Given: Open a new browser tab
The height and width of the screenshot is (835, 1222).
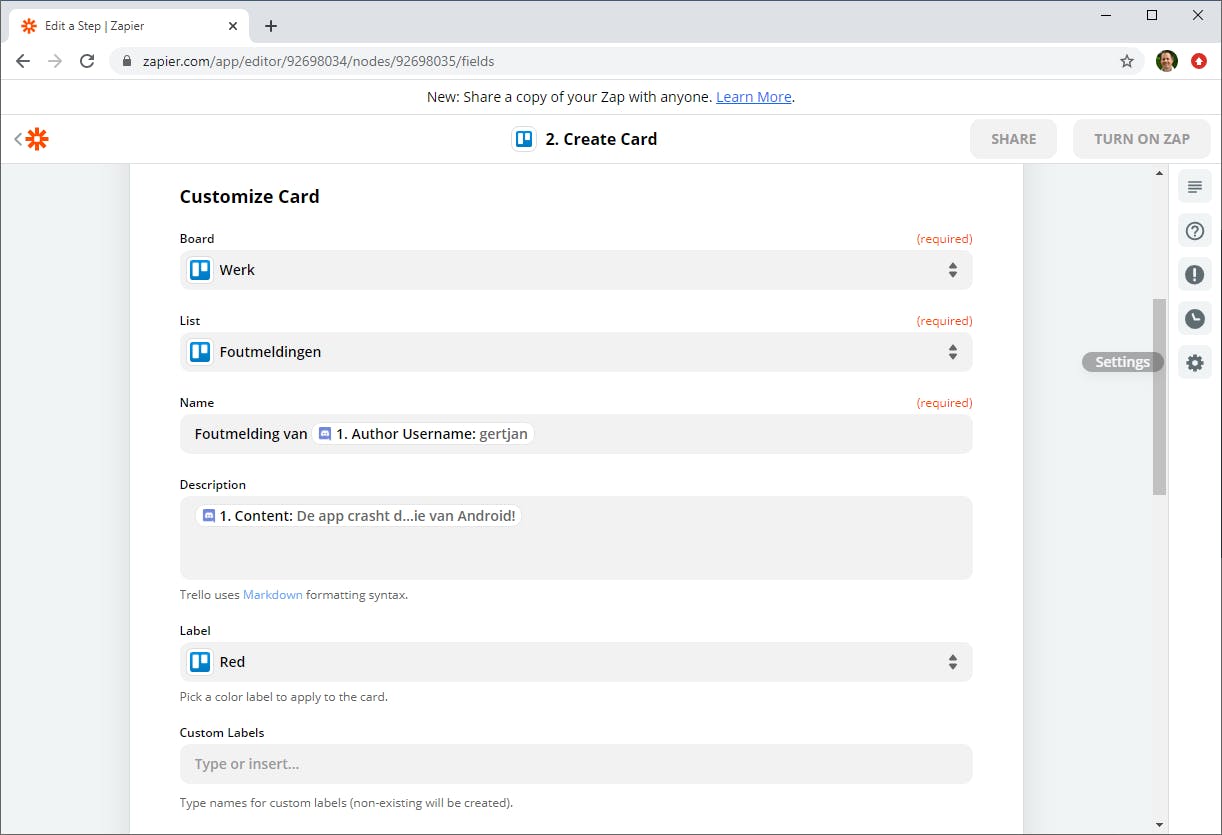Looking at the screenshot, I should (x=271, y=26).
